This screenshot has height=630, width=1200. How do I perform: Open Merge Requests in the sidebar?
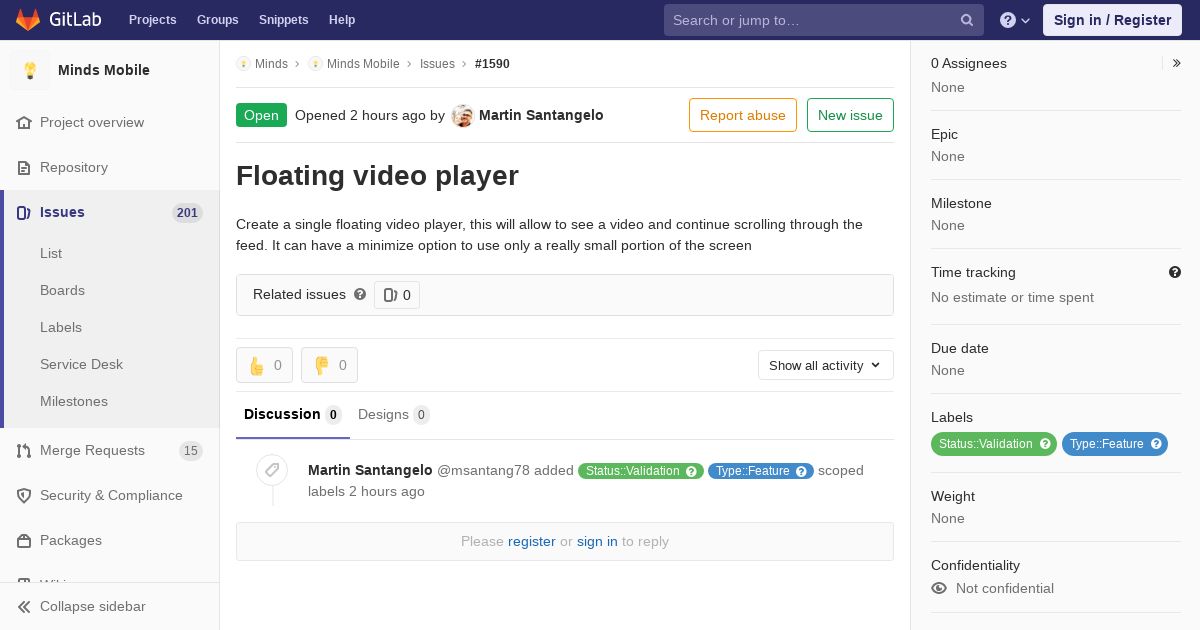[x=92, y=450]
